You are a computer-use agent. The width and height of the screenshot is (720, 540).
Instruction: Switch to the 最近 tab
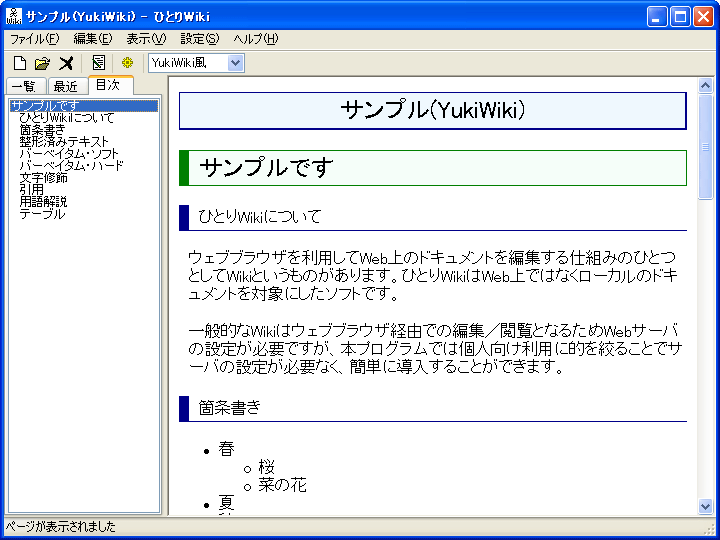coord(68,86)
